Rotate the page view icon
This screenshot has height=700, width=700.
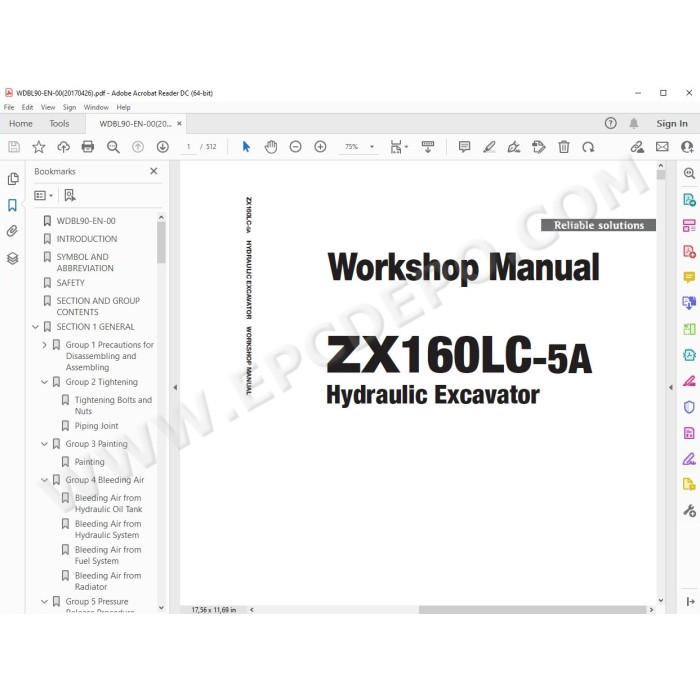588,147
